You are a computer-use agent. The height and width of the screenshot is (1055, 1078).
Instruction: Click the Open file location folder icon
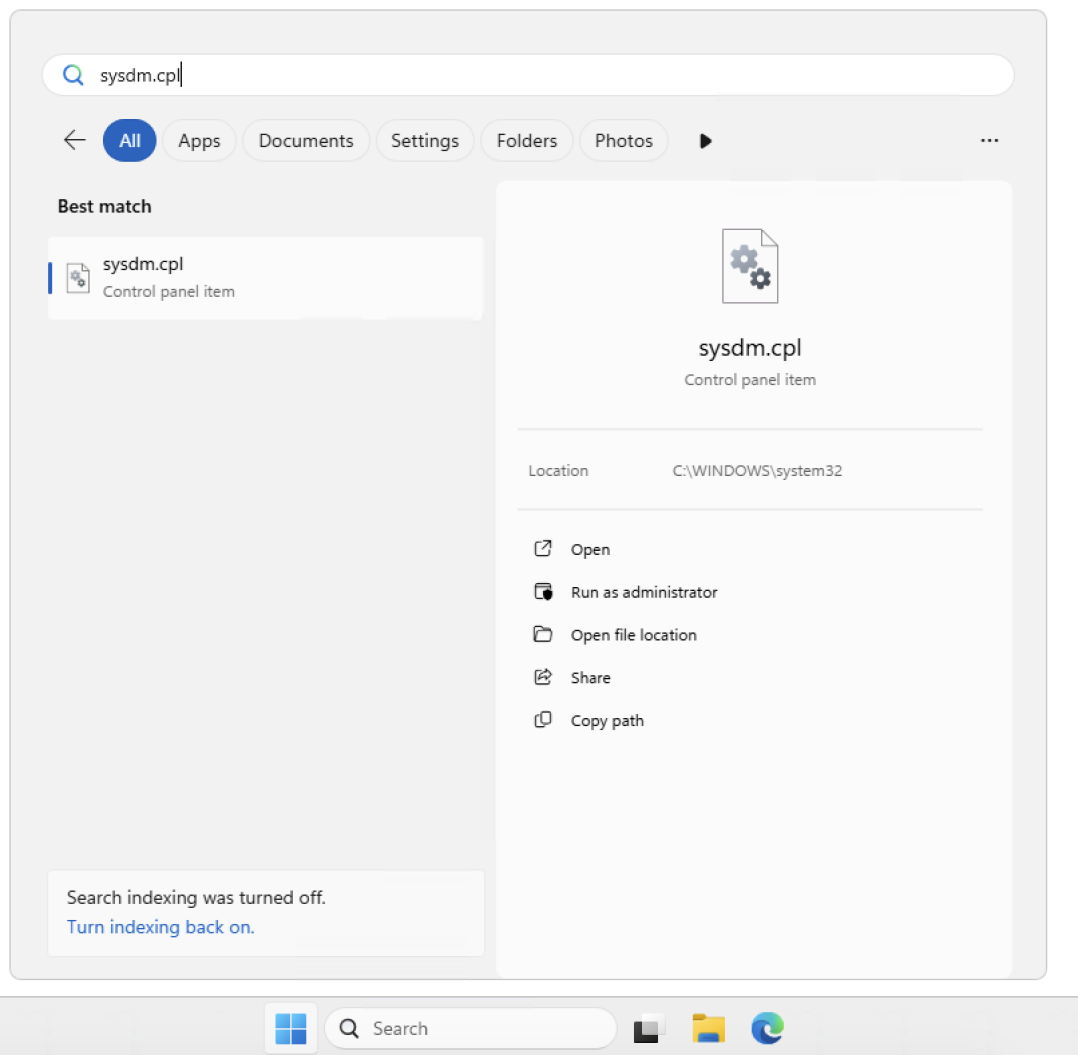coord(543,634)
